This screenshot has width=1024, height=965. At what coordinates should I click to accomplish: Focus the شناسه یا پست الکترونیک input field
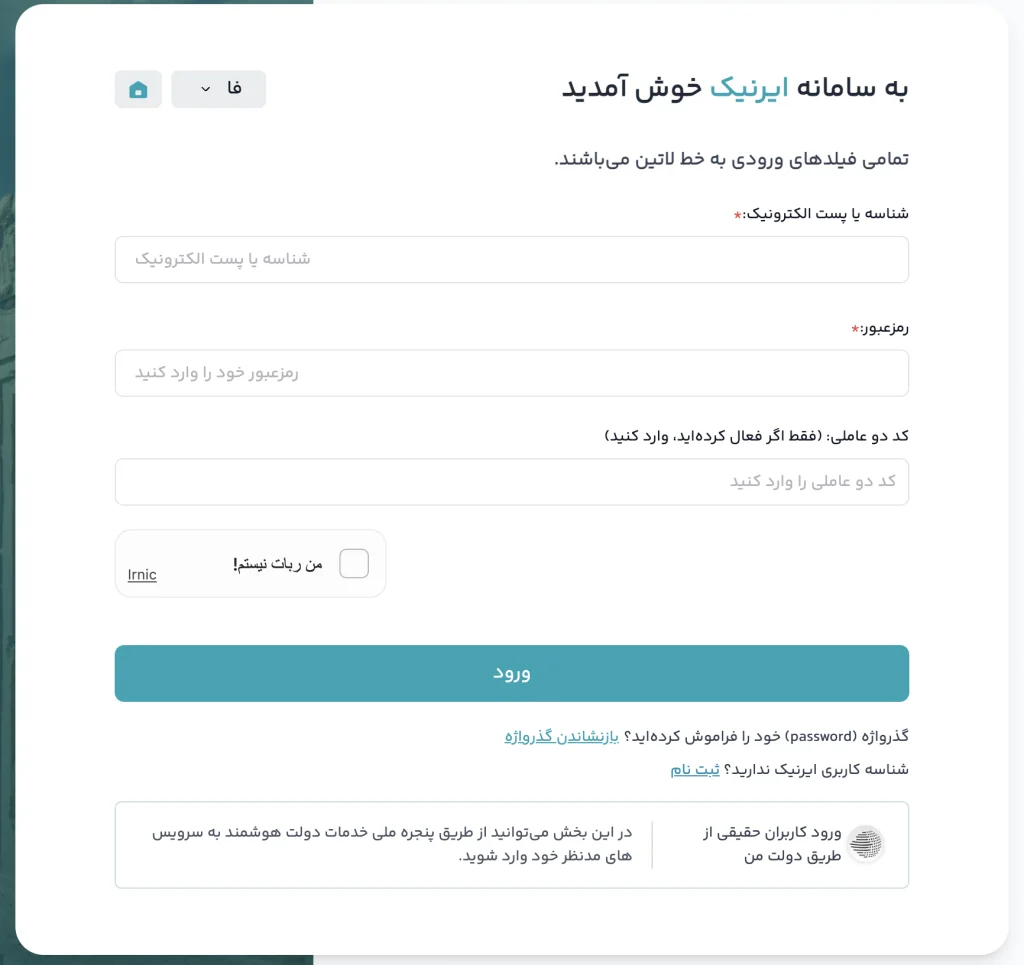[511, 259]
